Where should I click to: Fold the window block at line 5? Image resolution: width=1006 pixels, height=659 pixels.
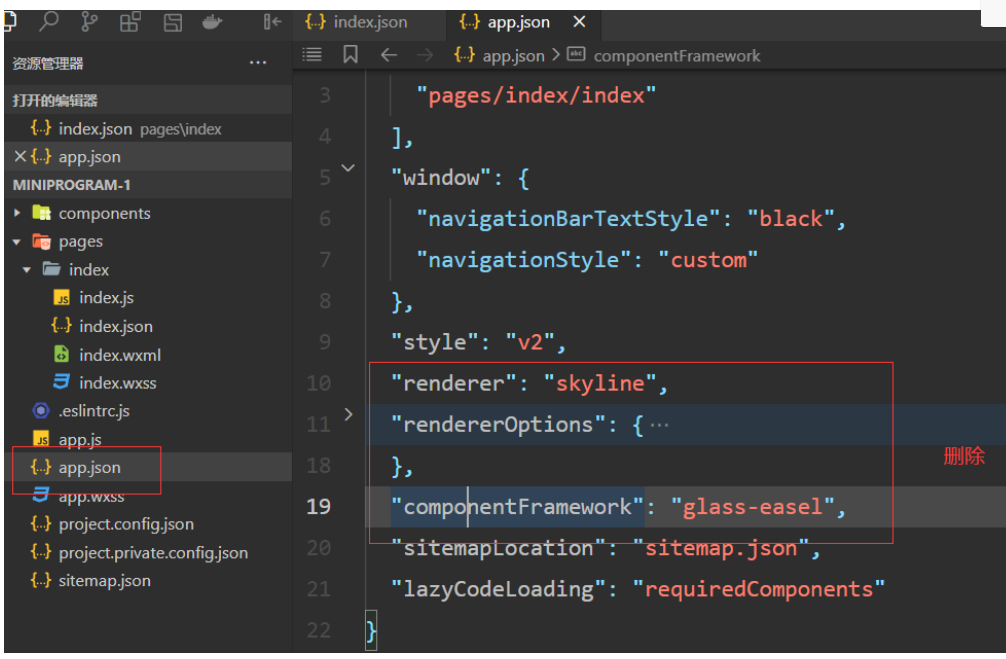pos(348,168)
